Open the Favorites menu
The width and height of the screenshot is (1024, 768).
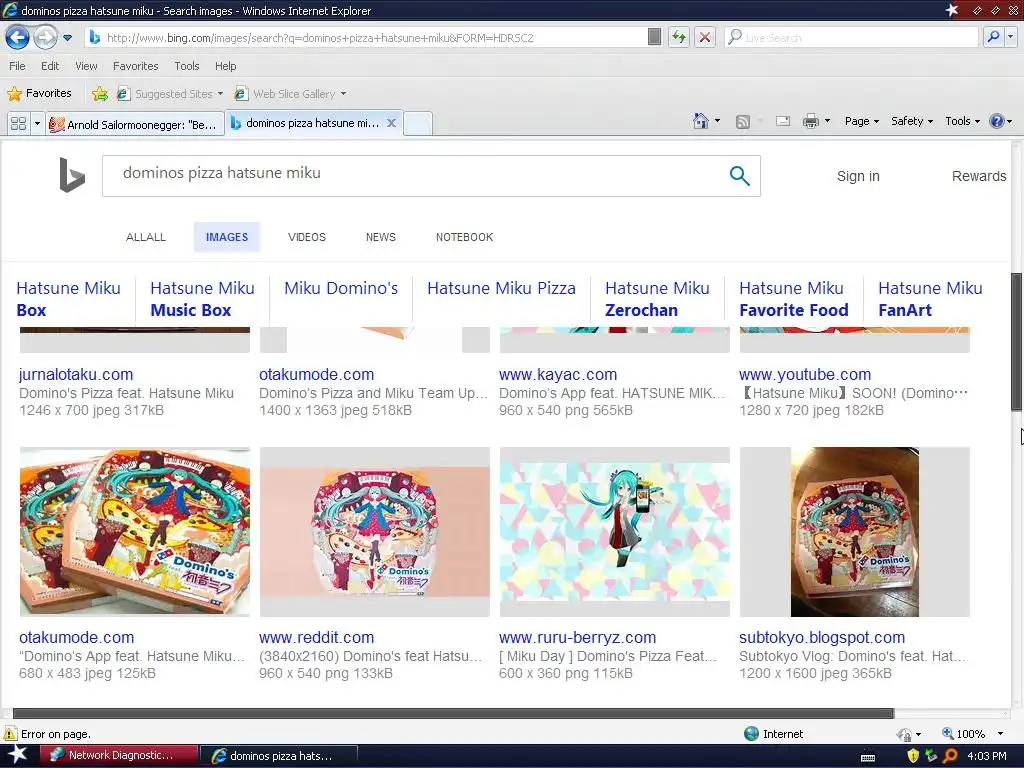tap(135, 66)
